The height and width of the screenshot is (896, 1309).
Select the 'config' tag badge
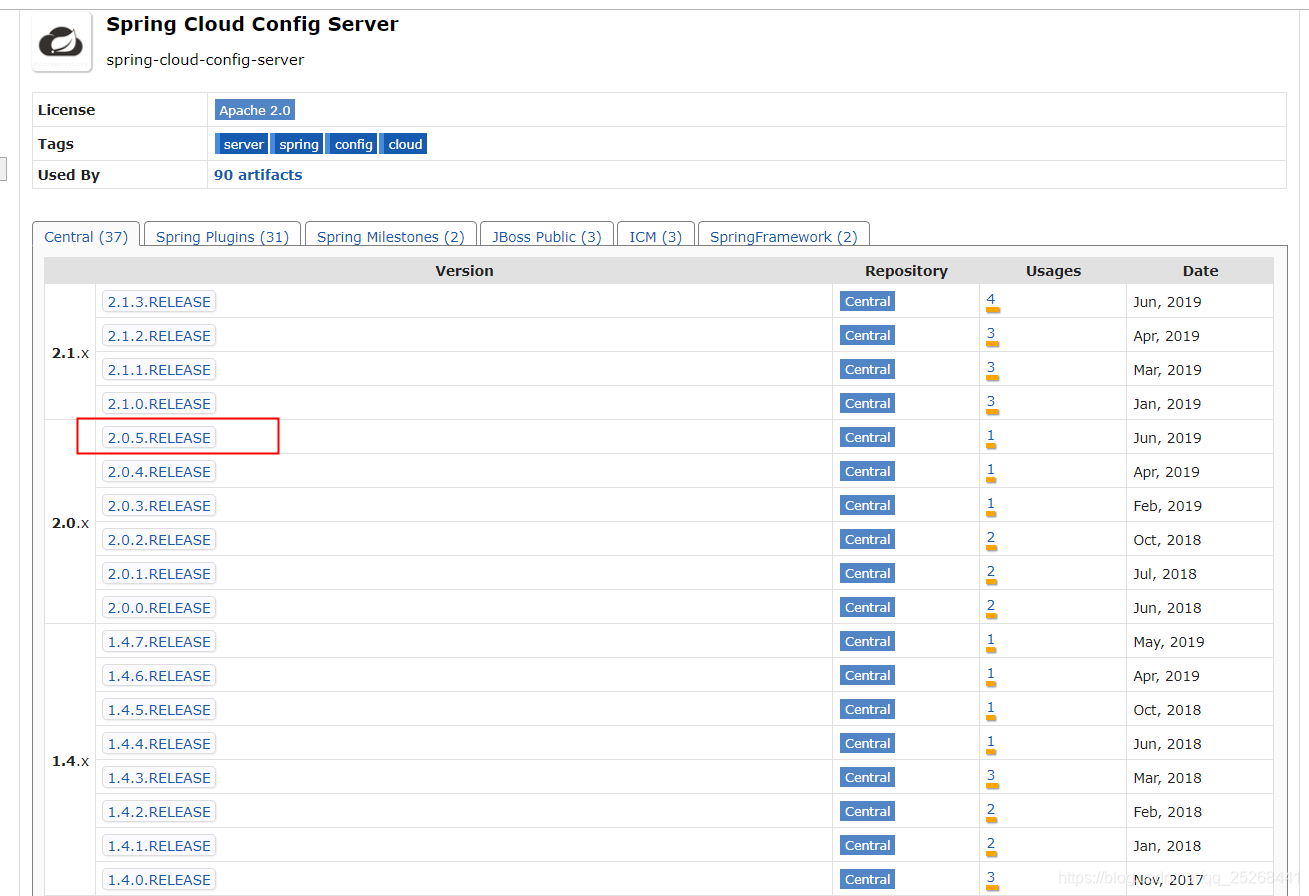tap(352, 143)
